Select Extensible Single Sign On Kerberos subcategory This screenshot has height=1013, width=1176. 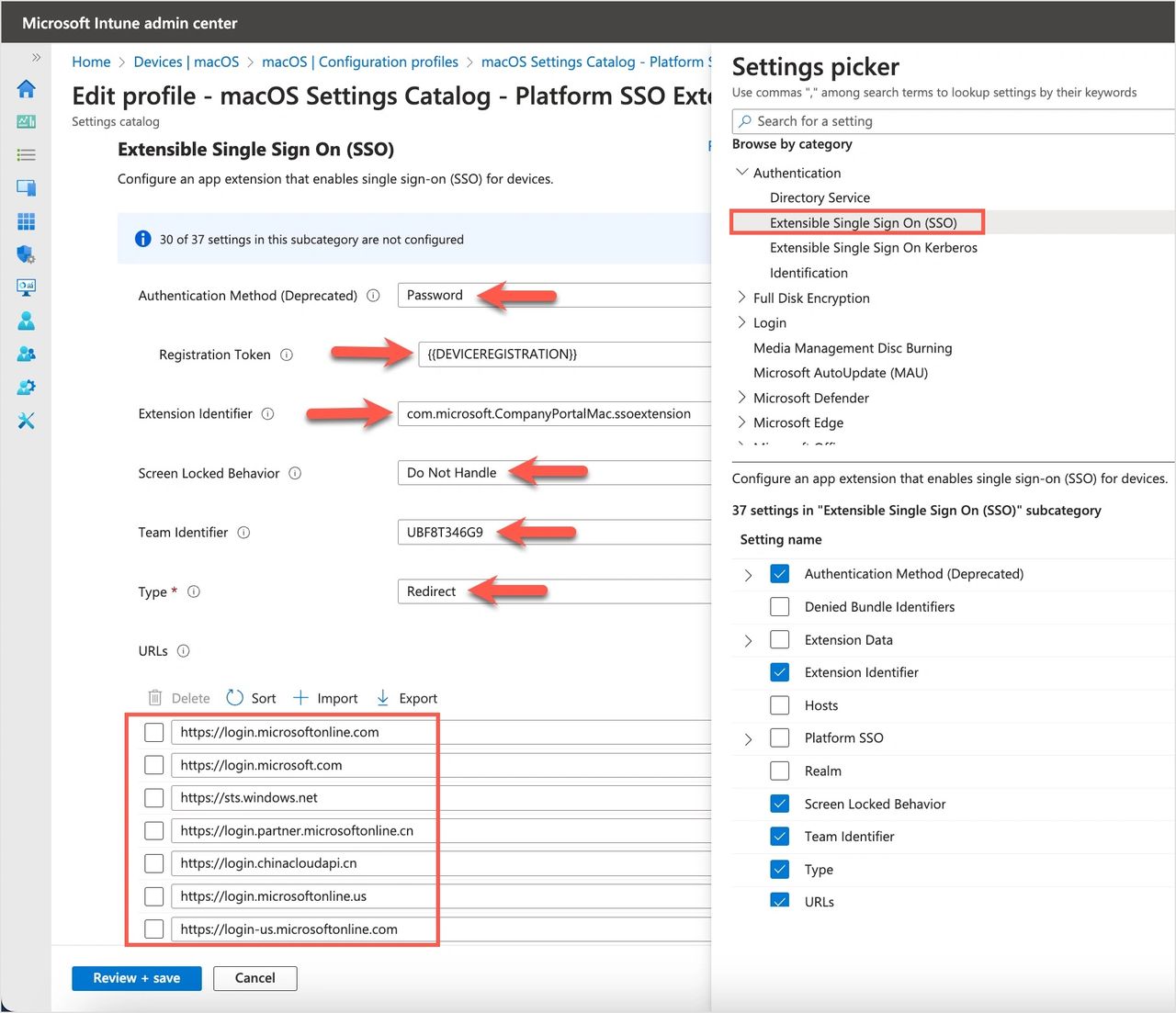(x=873, y=248)
